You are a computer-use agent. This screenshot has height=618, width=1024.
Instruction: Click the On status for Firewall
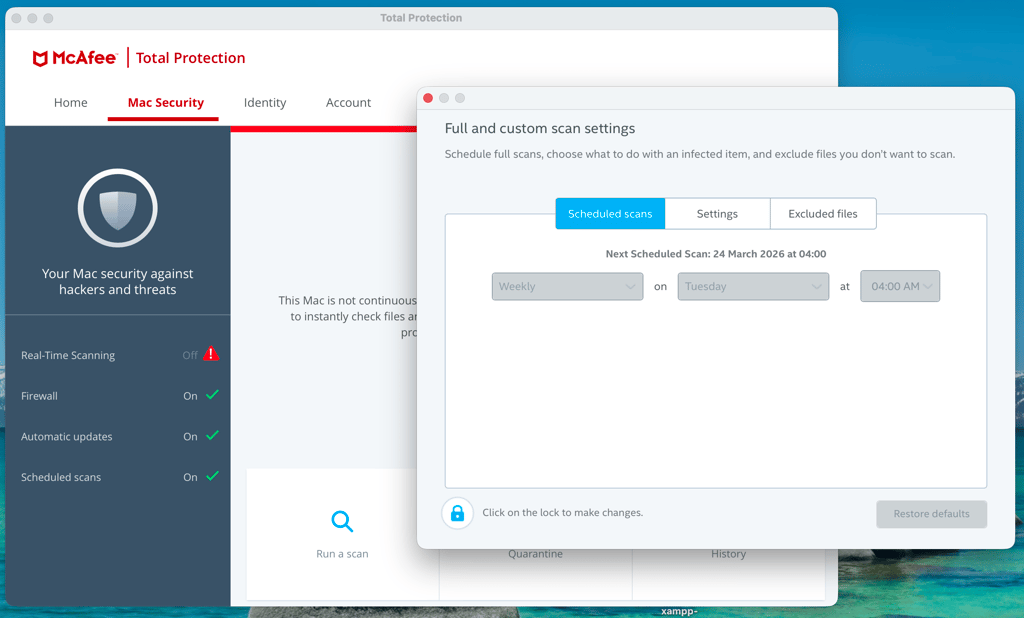[x=190, y=396]
